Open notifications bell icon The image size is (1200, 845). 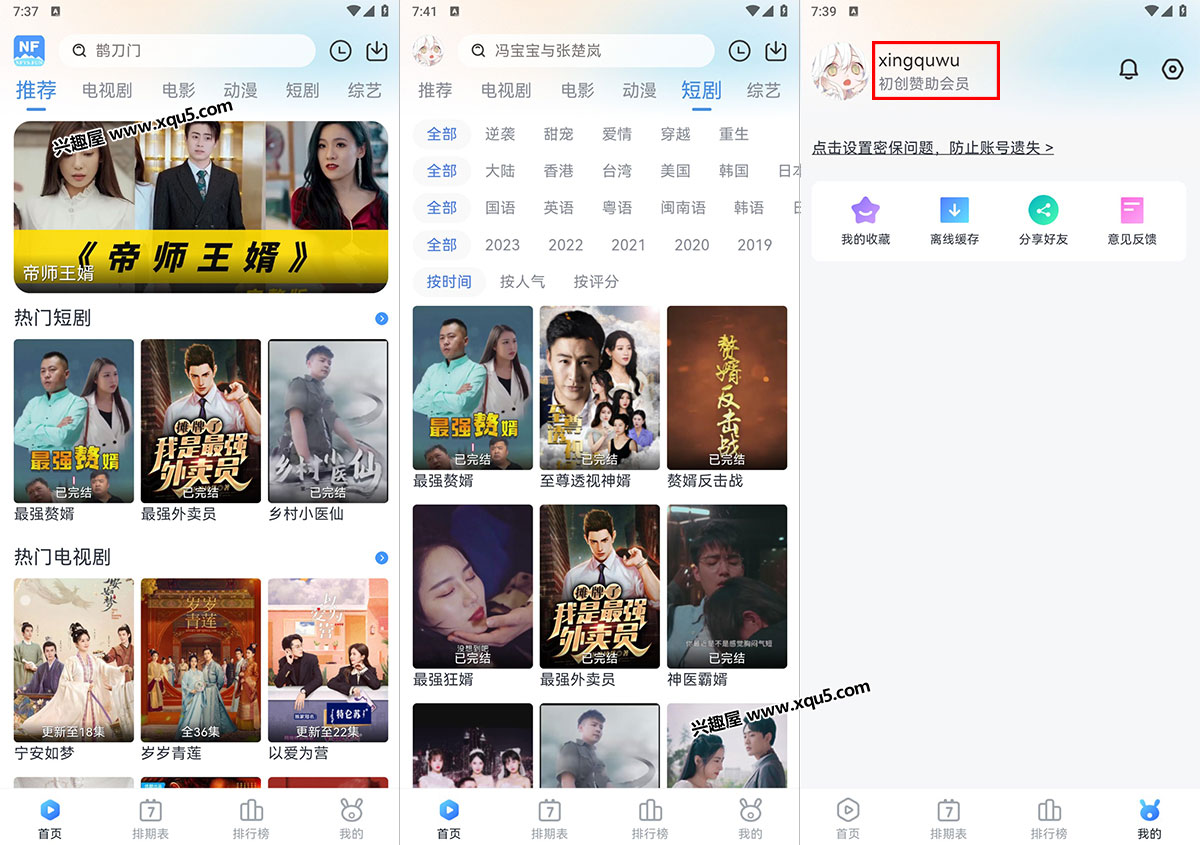pos(1129,69)
